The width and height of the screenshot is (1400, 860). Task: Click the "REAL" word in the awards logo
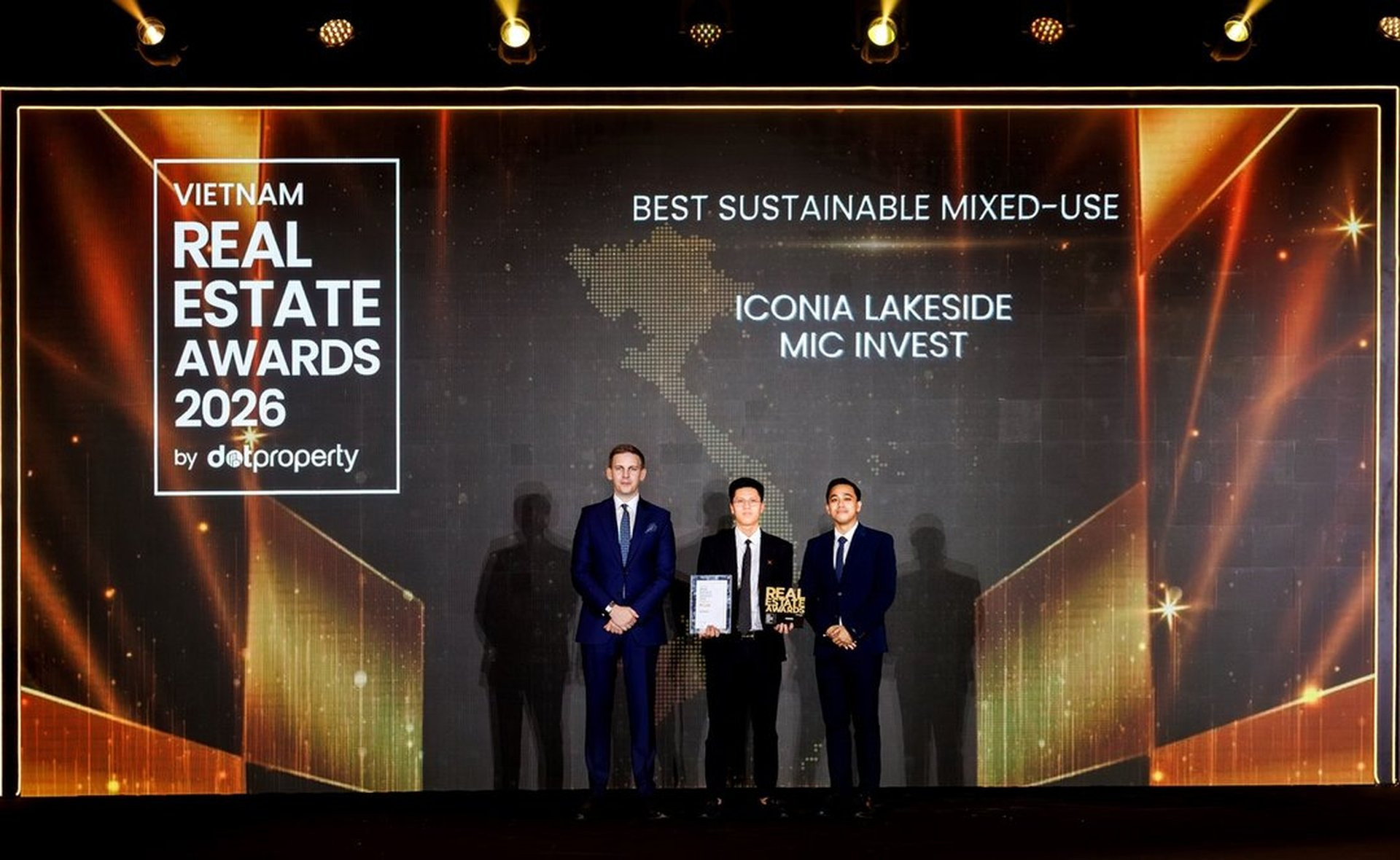[242, 246]
